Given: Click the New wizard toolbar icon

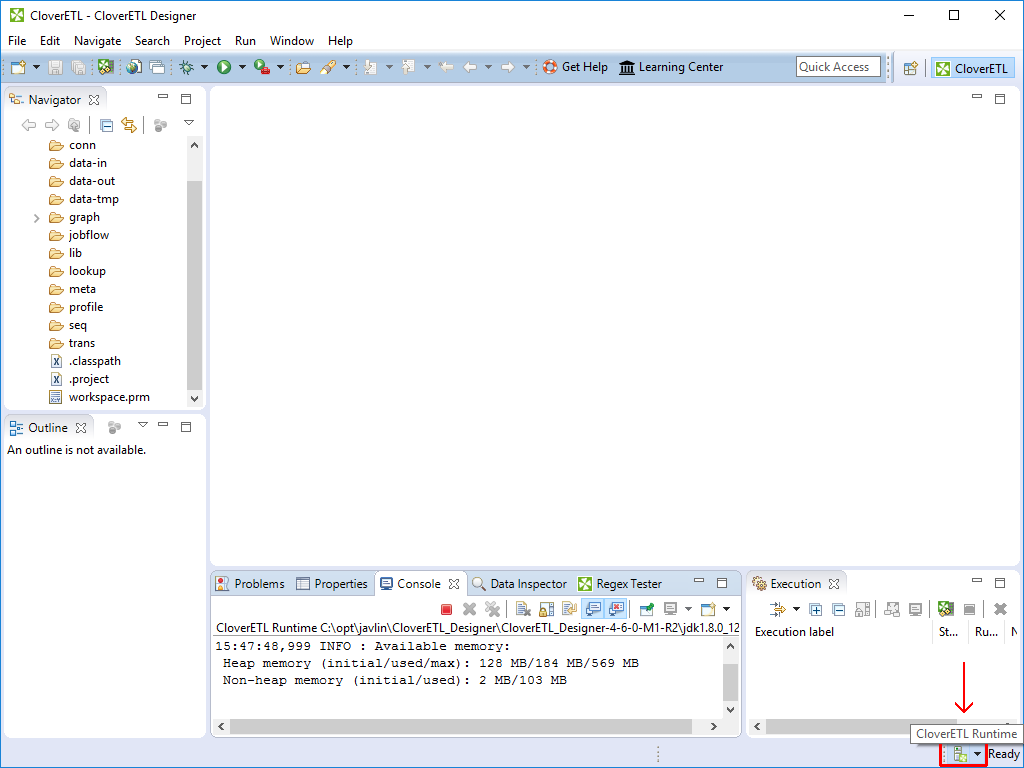Looking at the screenshot, I should coord(18,67).
